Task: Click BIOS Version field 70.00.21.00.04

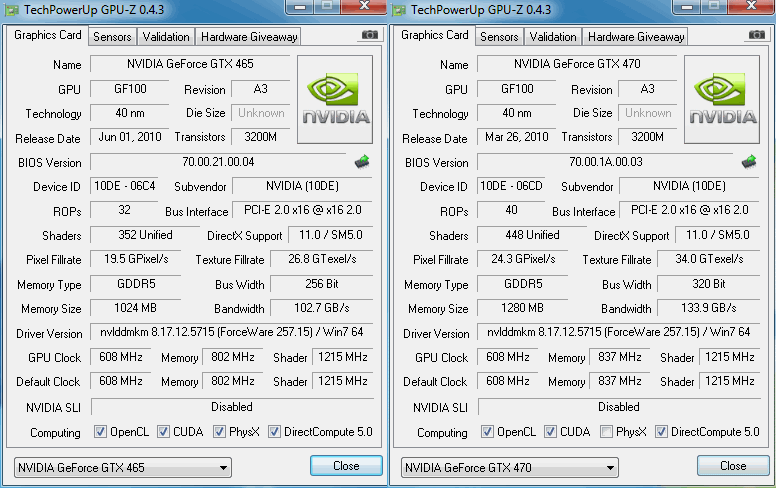Action: tap(218, 162)
